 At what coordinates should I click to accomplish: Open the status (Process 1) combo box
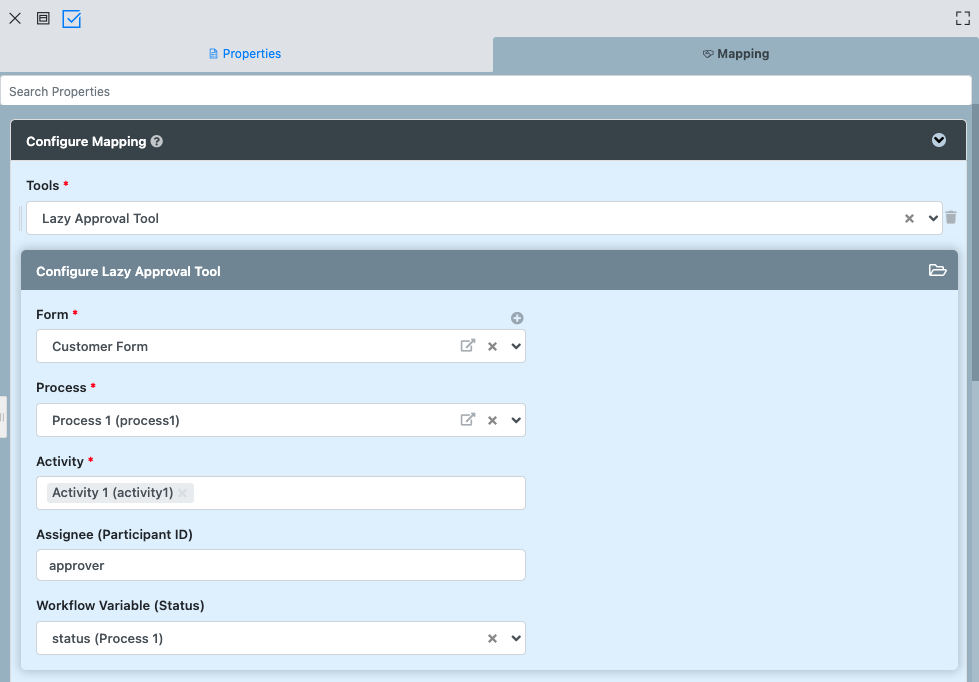pyautogui.click(x=281, y=638)
